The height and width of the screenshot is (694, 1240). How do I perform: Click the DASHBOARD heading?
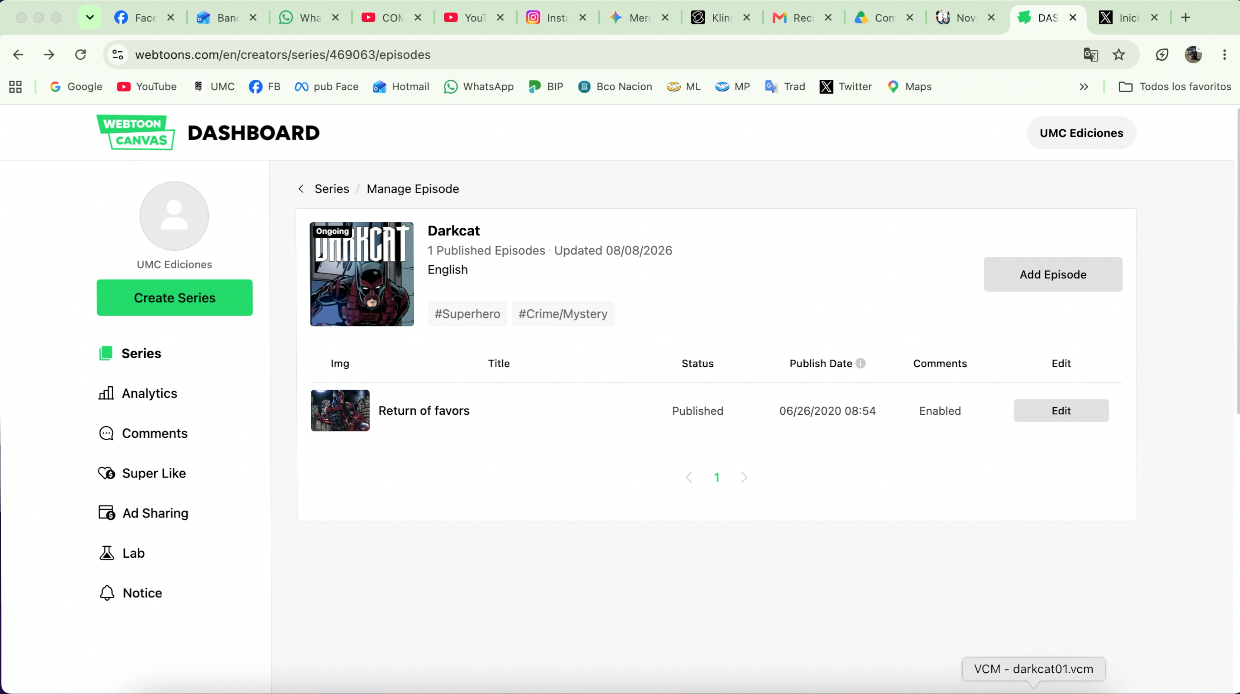tap(254, 133)
